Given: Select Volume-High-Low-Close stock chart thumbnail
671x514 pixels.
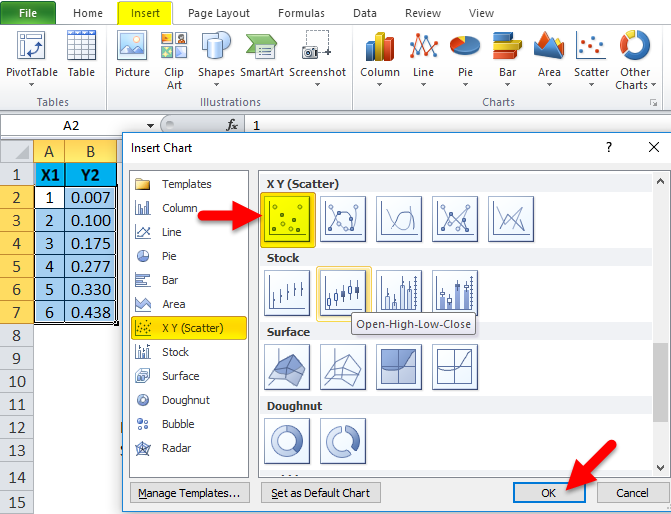Looking at the screenshot, I should (399, 293).
